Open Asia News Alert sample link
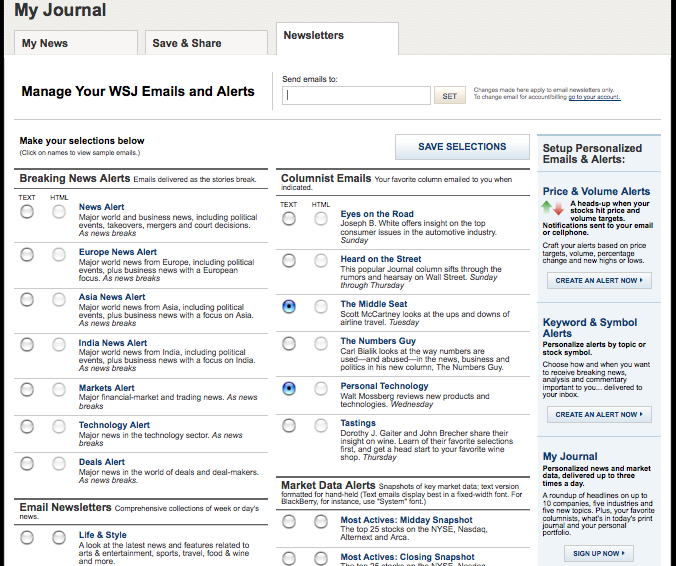This screenshot has height=566, width=676. click(x=112, y=297)
